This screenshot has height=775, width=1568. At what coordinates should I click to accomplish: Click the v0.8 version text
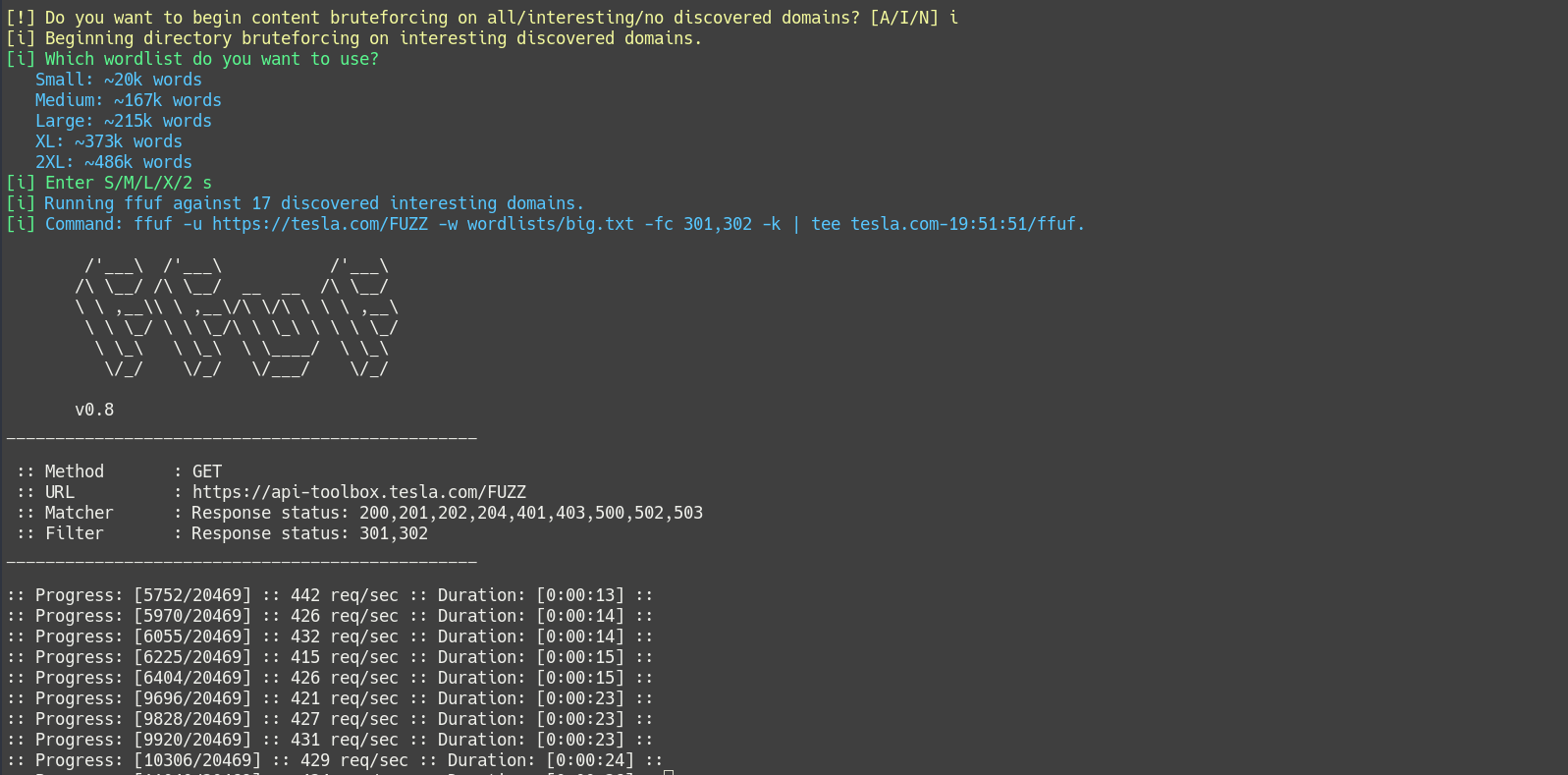tap(94, 410)
